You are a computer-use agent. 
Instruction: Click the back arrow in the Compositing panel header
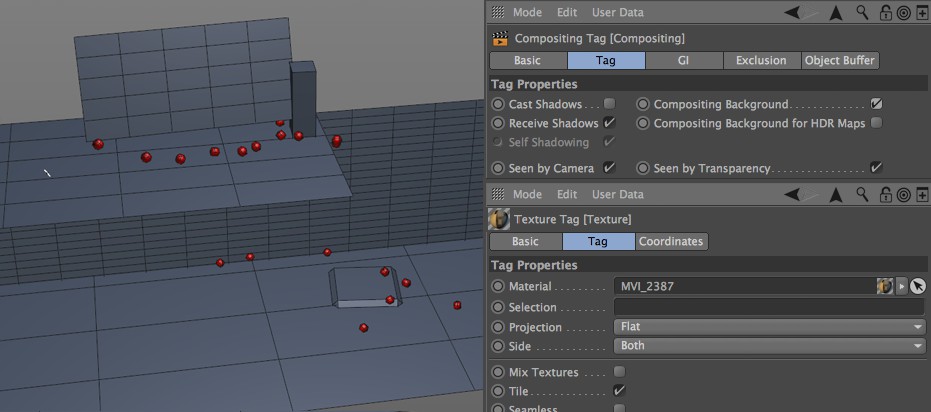[794, 13]
